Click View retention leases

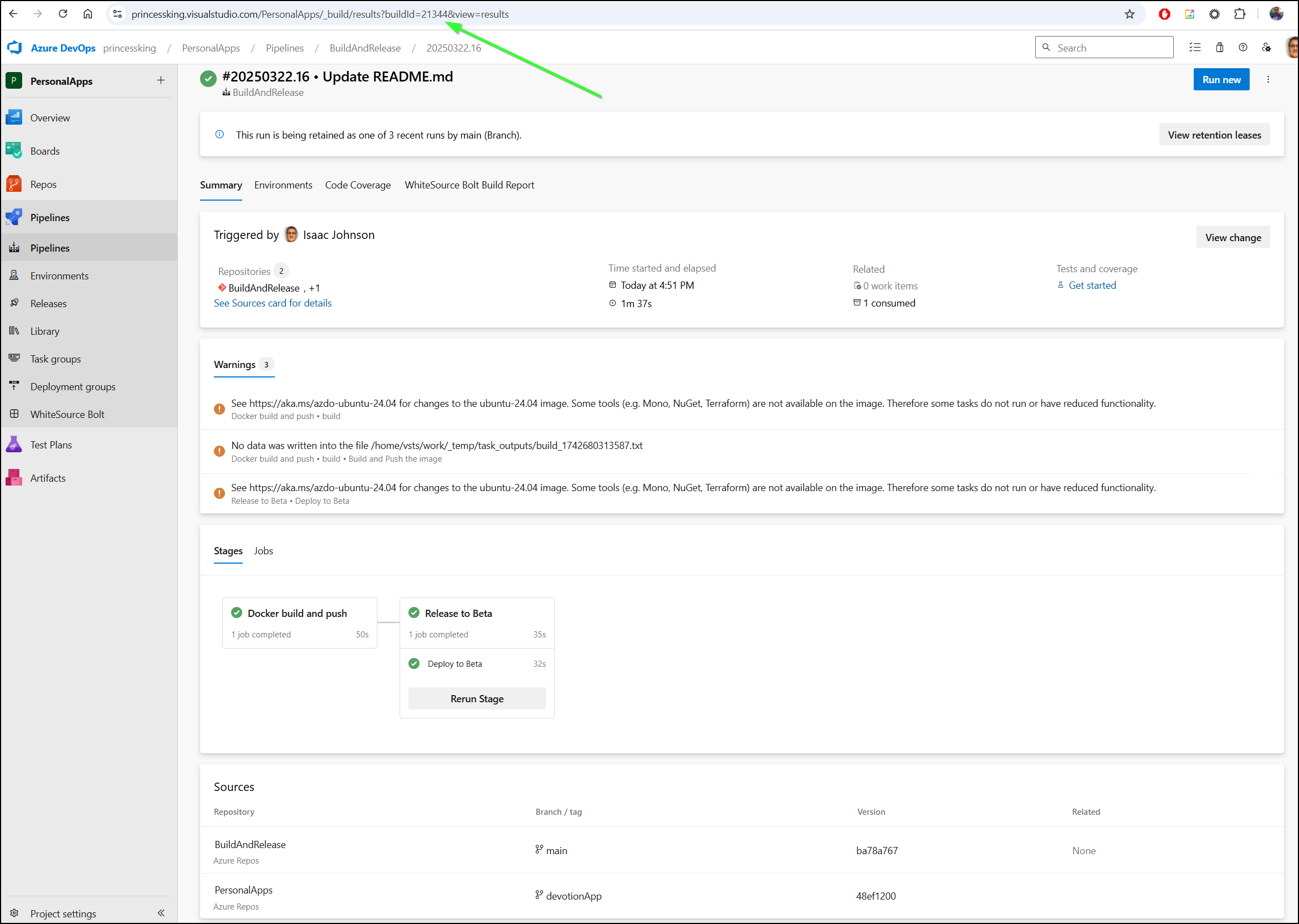pos(1214,135)
